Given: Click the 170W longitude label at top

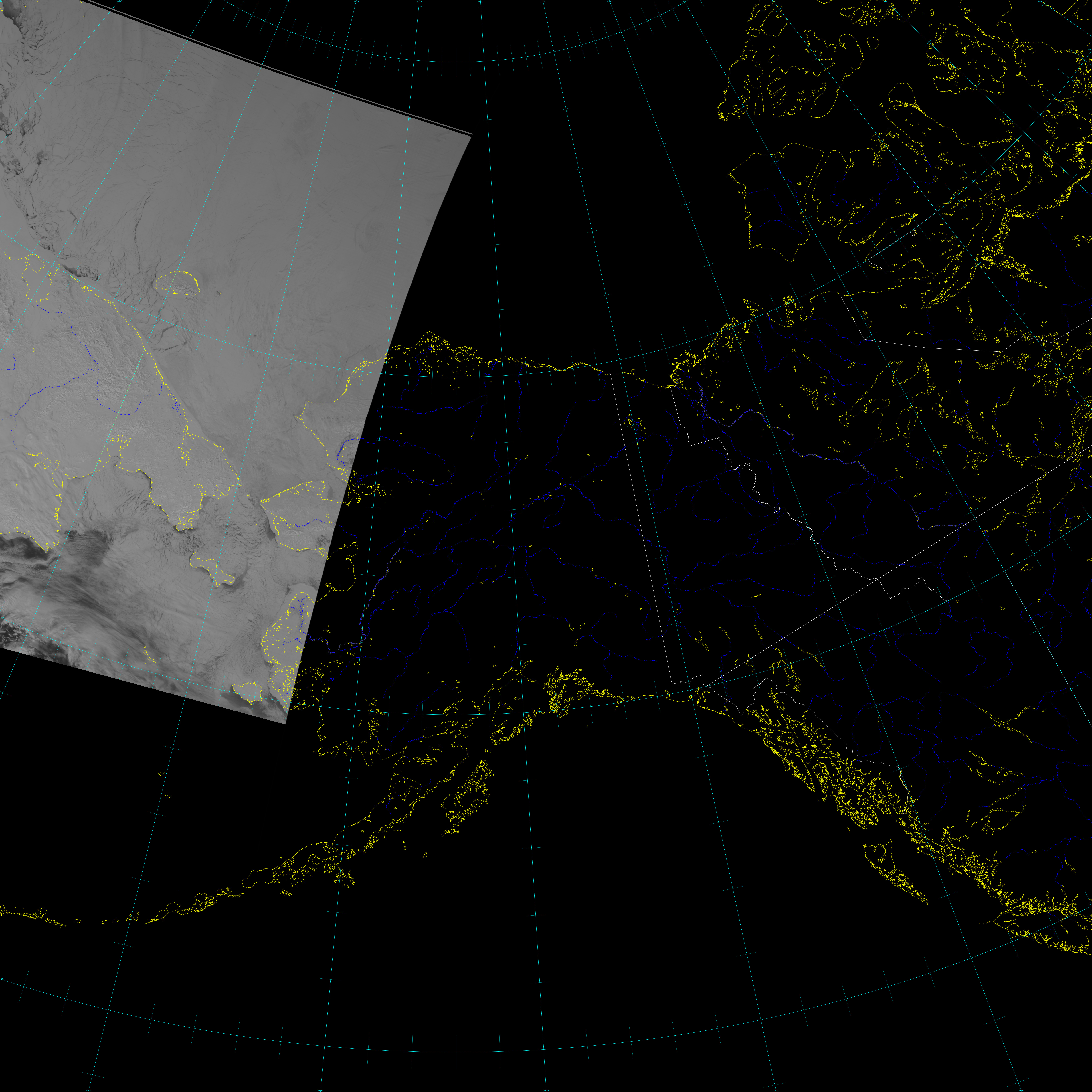Looking at the screenshot, I should (356, 2).
